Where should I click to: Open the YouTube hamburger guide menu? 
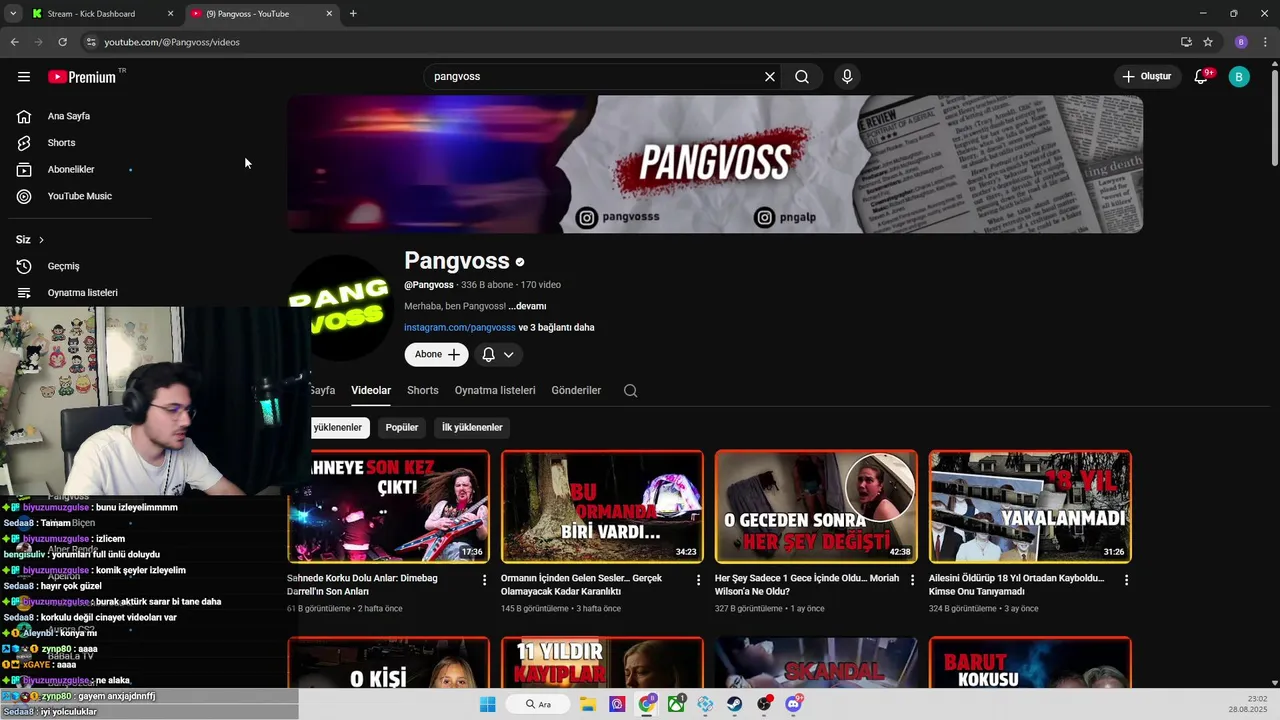click(23, 77)
